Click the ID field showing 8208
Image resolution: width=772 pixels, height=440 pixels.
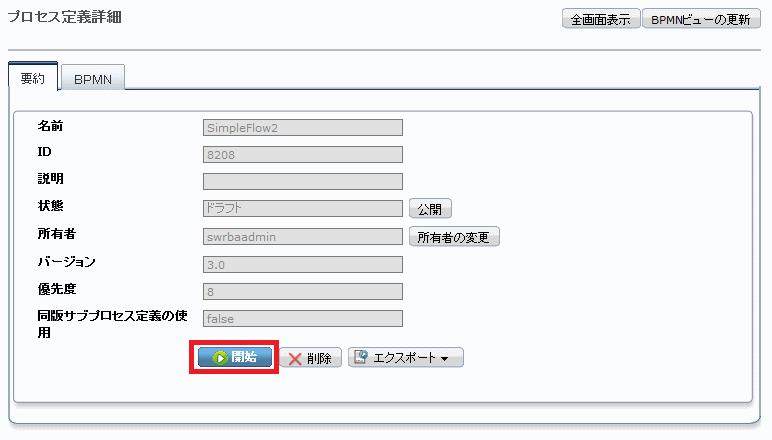tap(303, 155)
